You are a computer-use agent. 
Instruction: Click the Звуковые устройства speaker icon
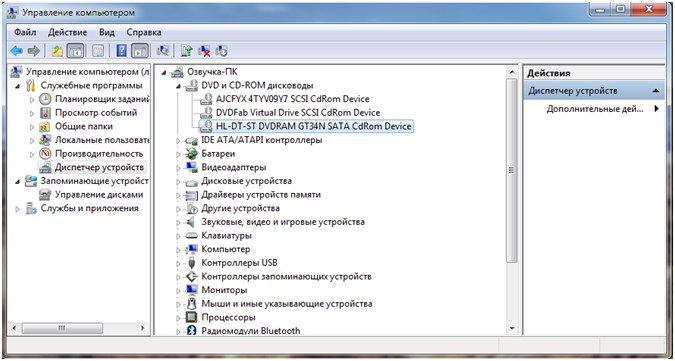(x=191, y=222)
